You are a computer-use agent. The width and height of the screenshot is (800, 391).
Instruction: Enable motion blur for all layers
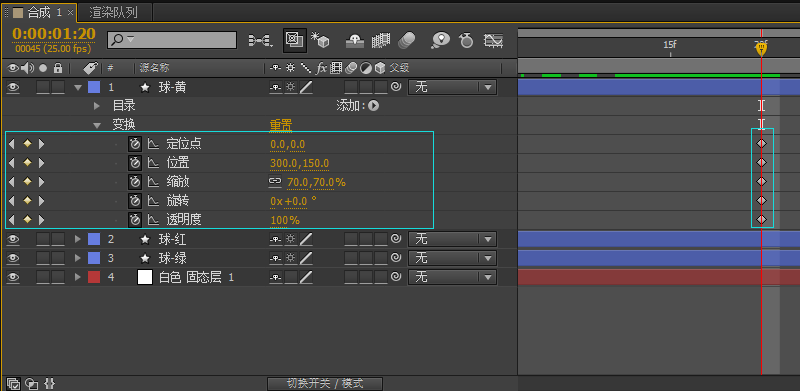click(x=406, y=40)
